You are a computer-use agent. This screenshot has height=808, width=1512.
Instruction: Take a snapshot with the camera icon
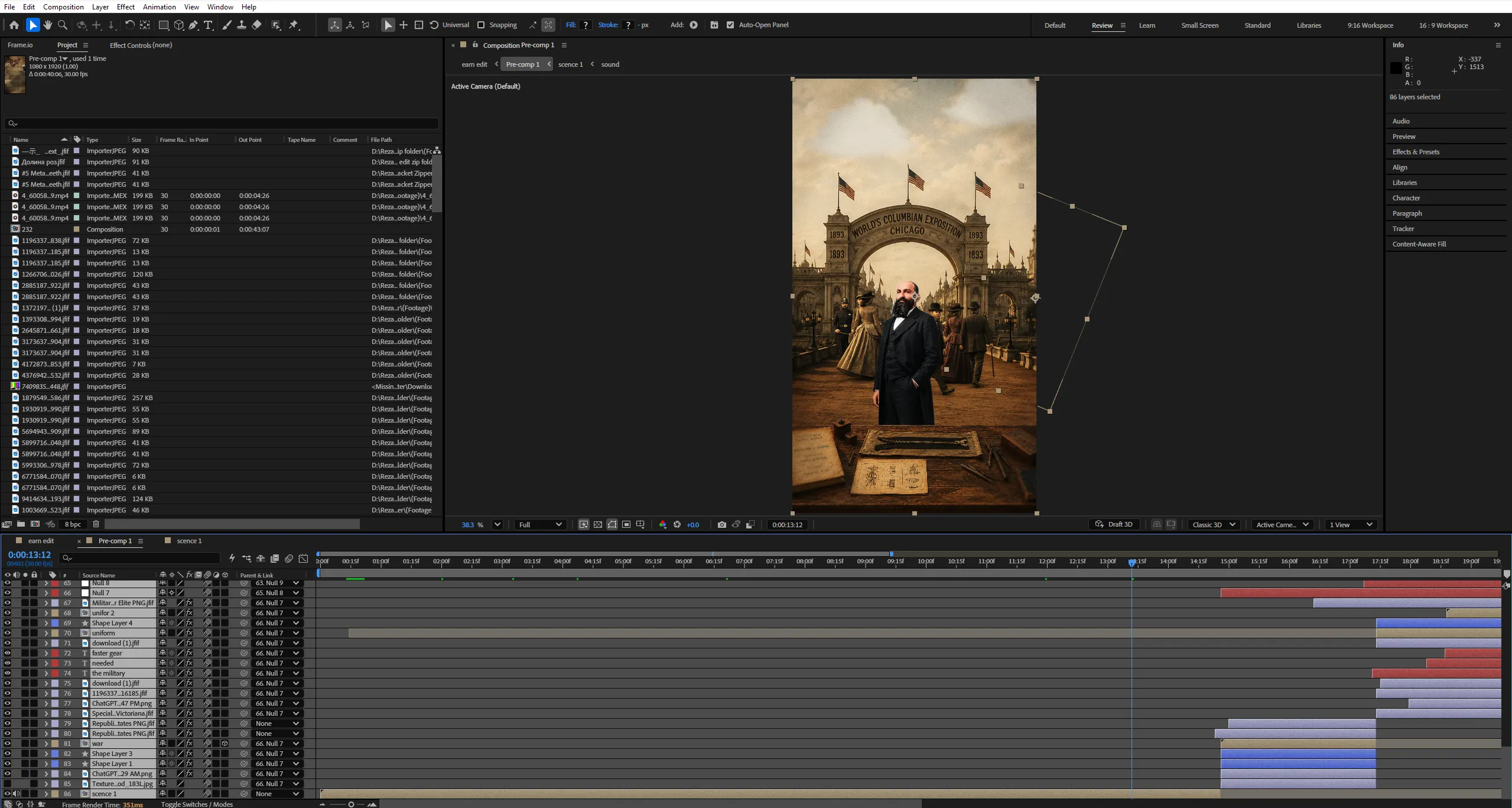point(721,524)
